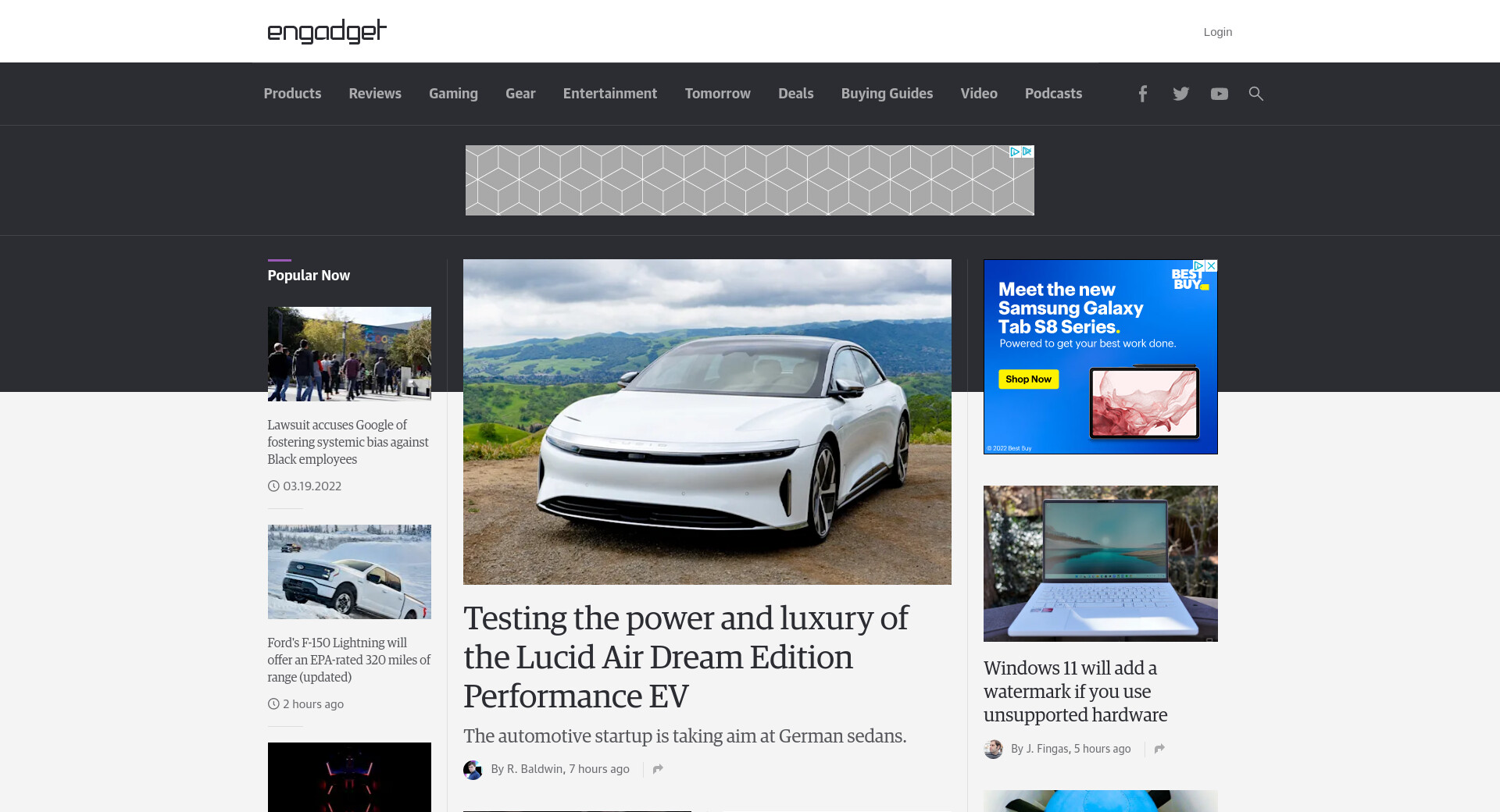Viewport: 1500px width, 812px height.
Task: Open the Lucid Air Dream Edition headline
Action: point(686,657)
